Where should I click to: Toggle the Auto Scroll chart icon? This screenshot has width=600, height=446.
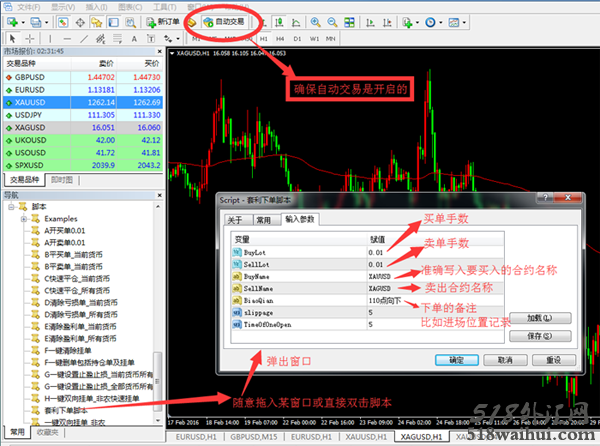pyautogui.click(x=370, y=22)
